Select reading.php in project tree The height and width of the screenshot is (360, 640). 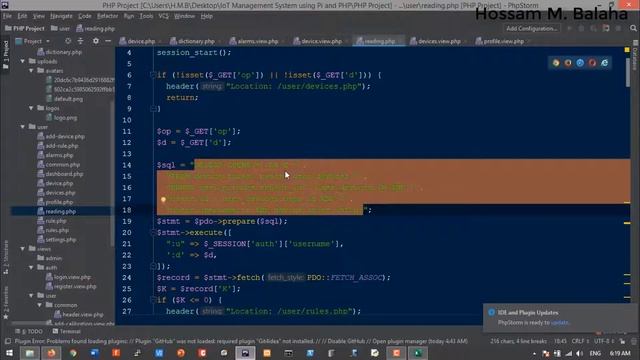(x=60, y=211)
